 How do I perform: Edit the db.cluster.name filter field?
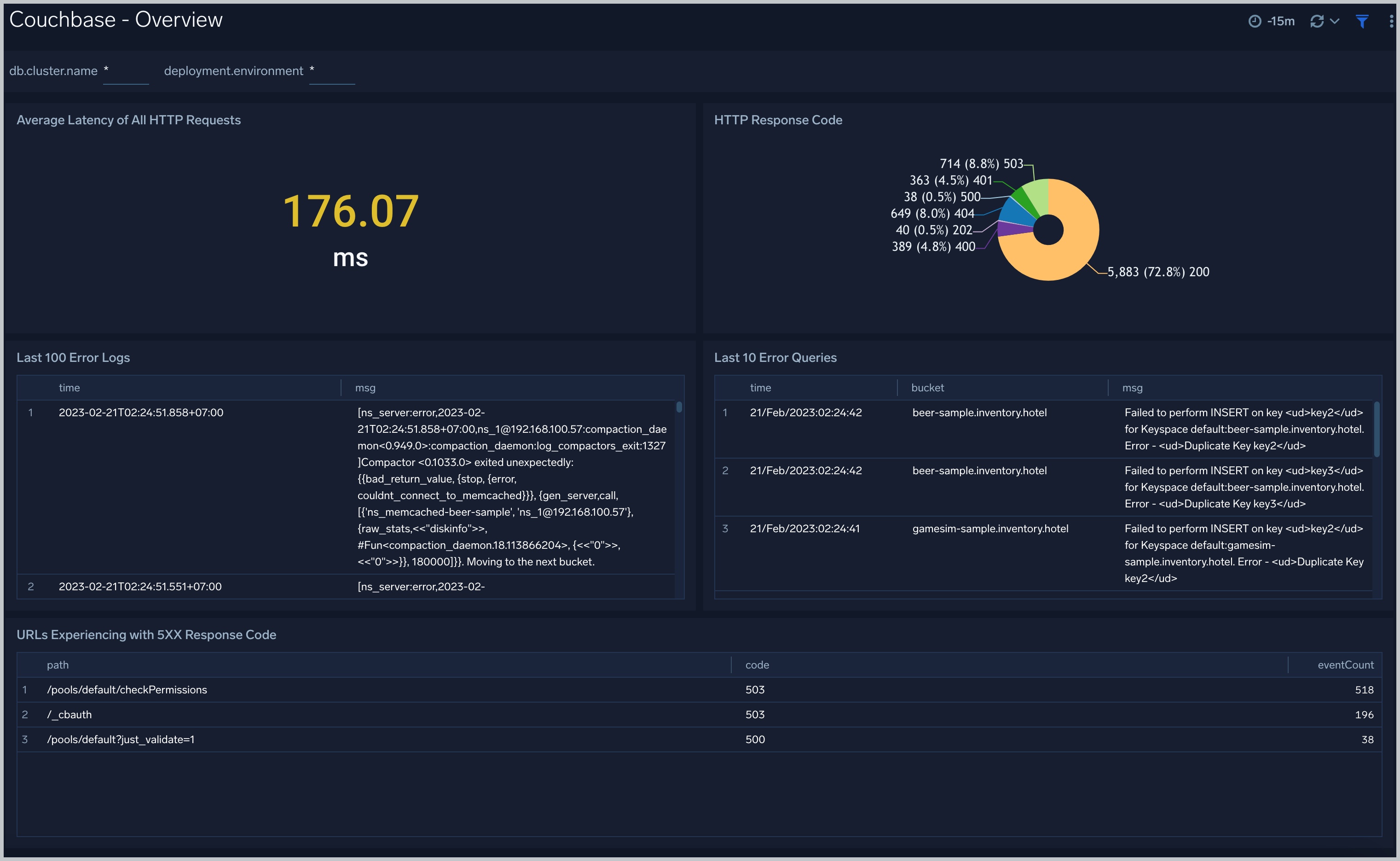(x=126, y=72)
